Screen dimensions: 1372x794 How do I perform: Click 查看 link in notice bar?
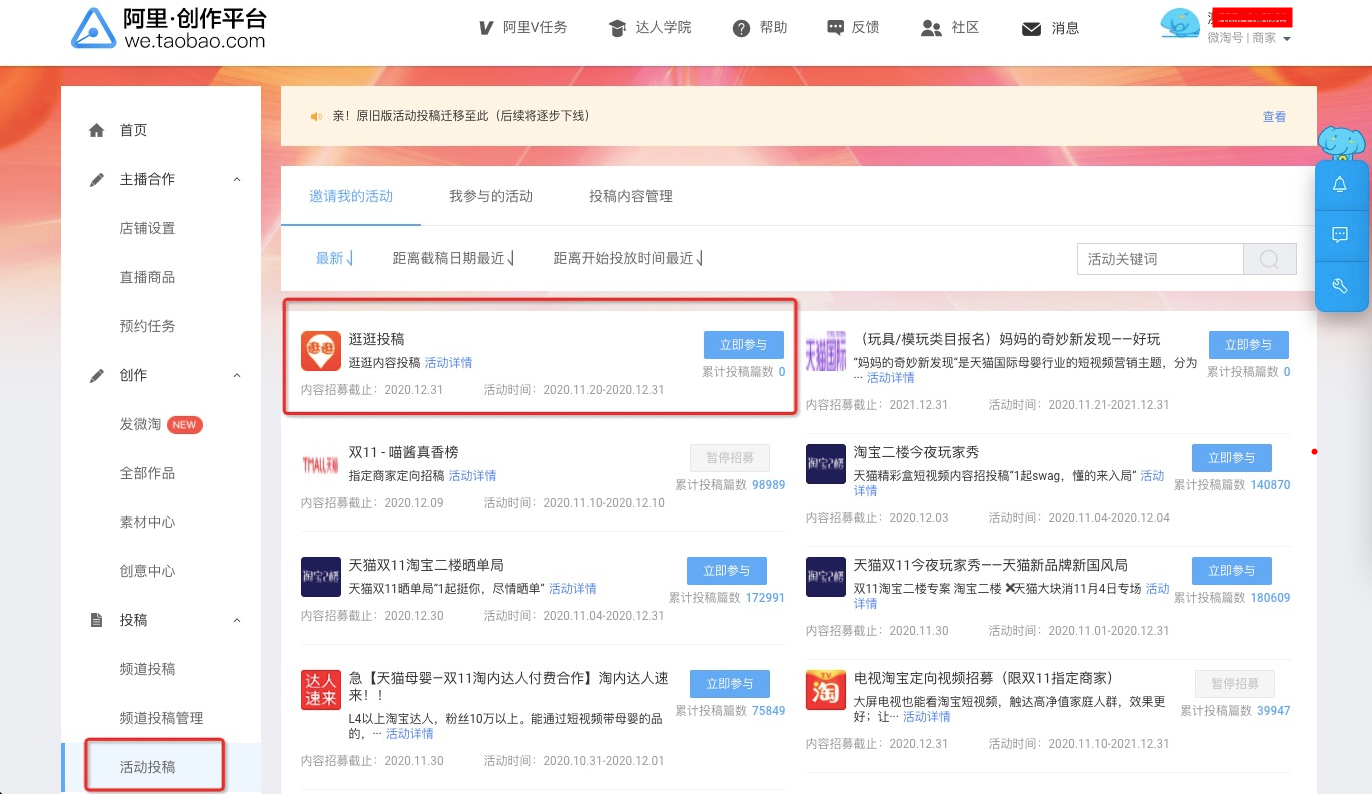tap(1274, 117)
